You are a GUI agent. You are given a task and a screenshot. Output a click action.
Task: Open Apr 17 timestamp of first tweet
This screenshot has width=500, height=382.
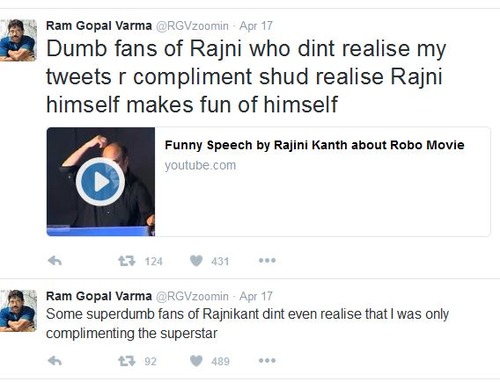[256, 26]
